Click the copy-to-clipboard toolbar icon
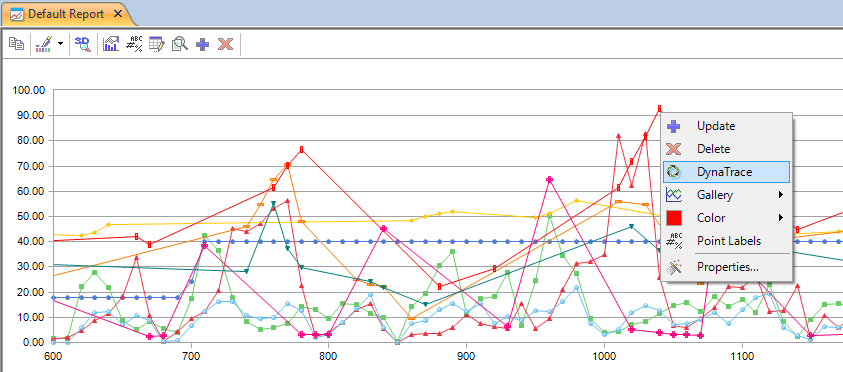Screen dimensions: 843x372 (x=17, y=44)
